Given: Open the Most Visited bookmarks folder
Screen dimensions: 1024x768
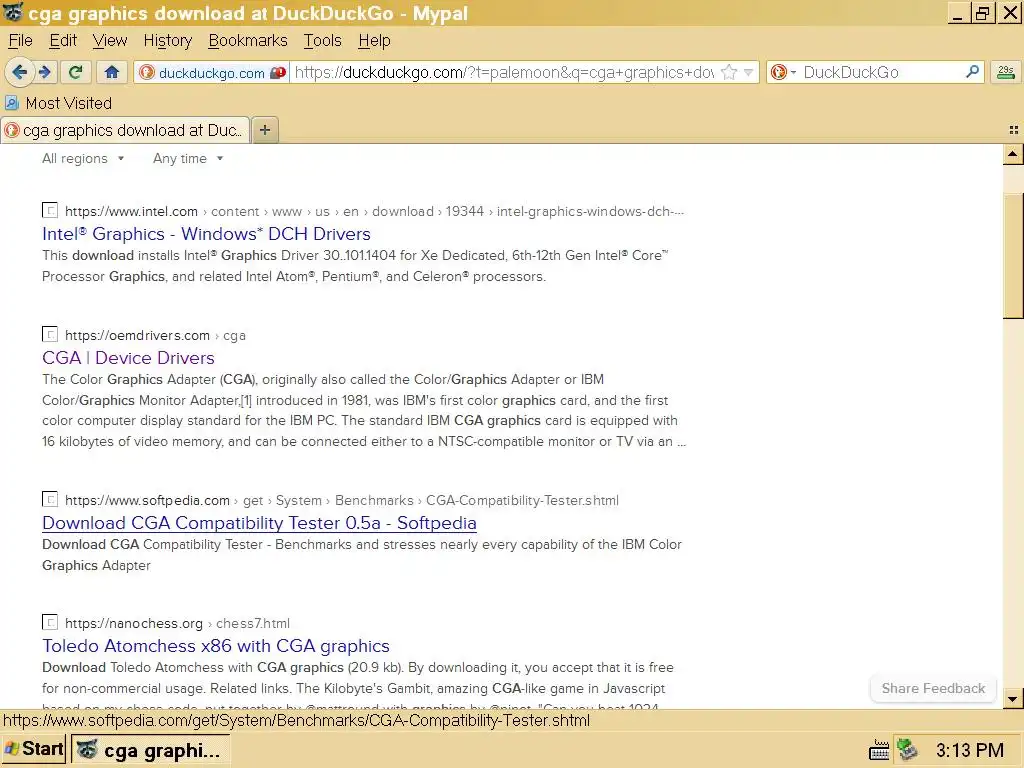Looking at the screenshot, I should tap(58, 103).
